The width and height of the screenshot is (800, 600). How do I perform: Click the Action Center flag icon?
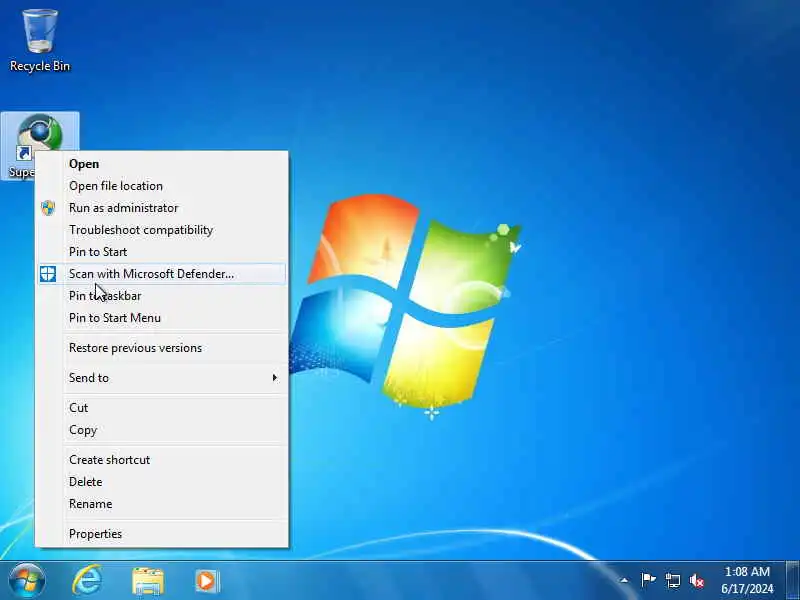[648, 581]
